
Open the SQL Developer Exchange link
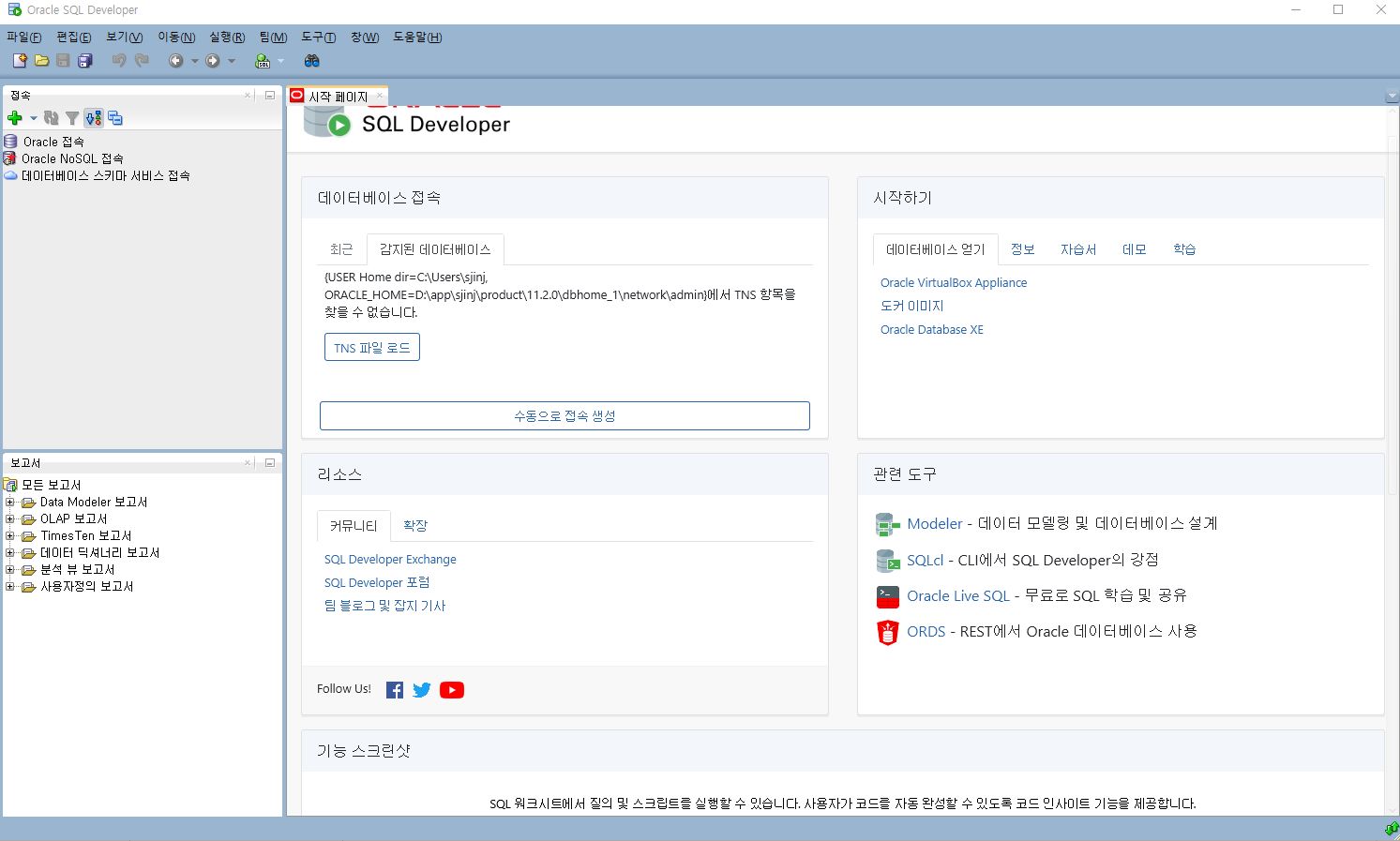(x=390, y=560)
